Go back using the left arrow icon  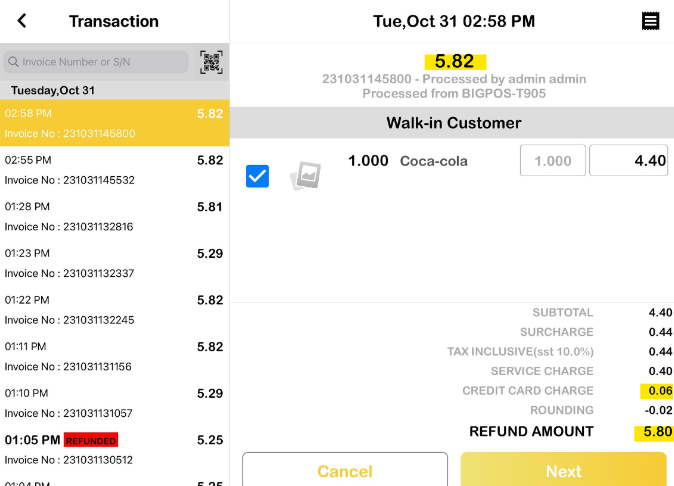pyautogui.click(x=22, y=21)
